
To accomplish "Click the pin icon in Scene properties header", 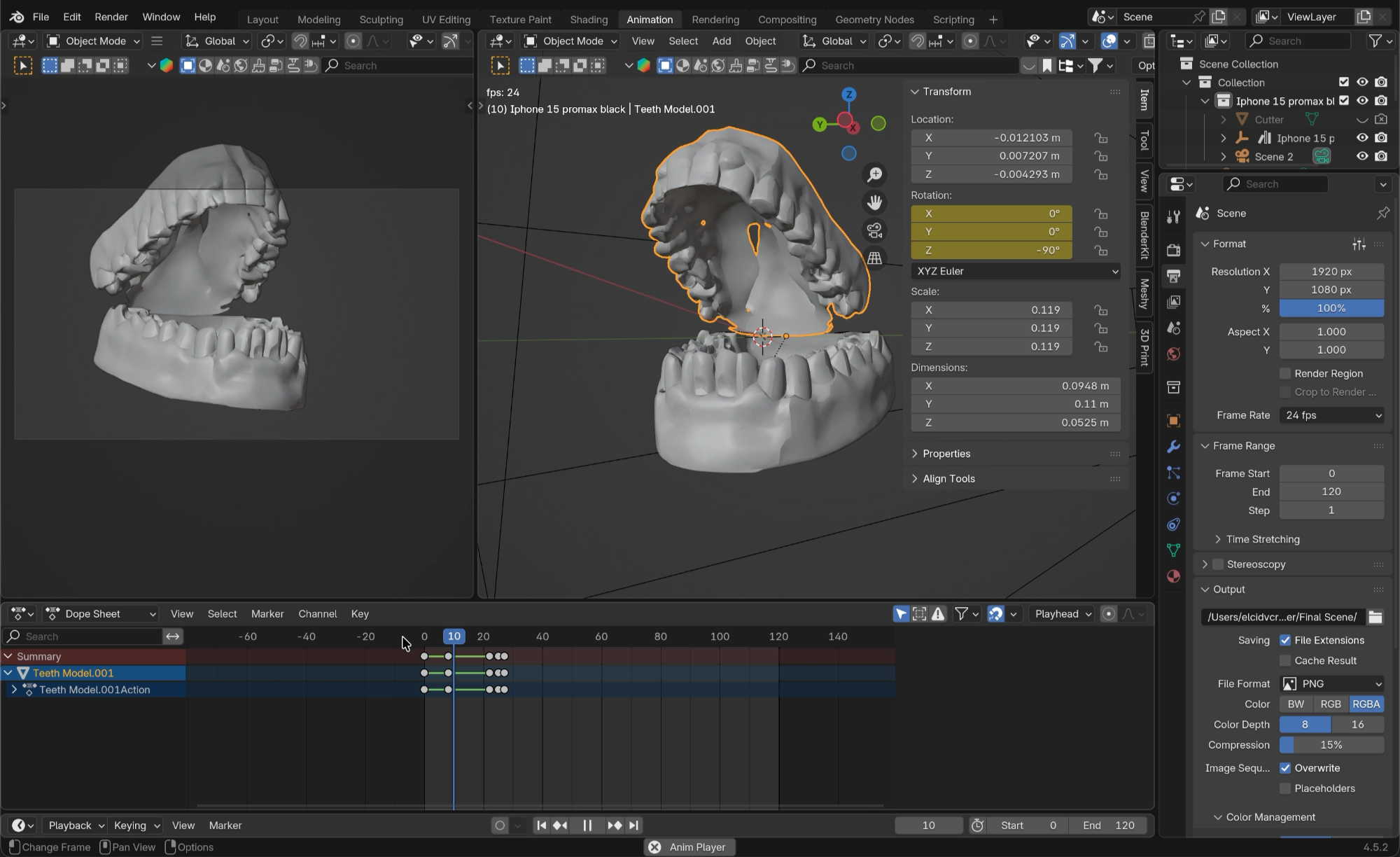I will [1382, 214].
